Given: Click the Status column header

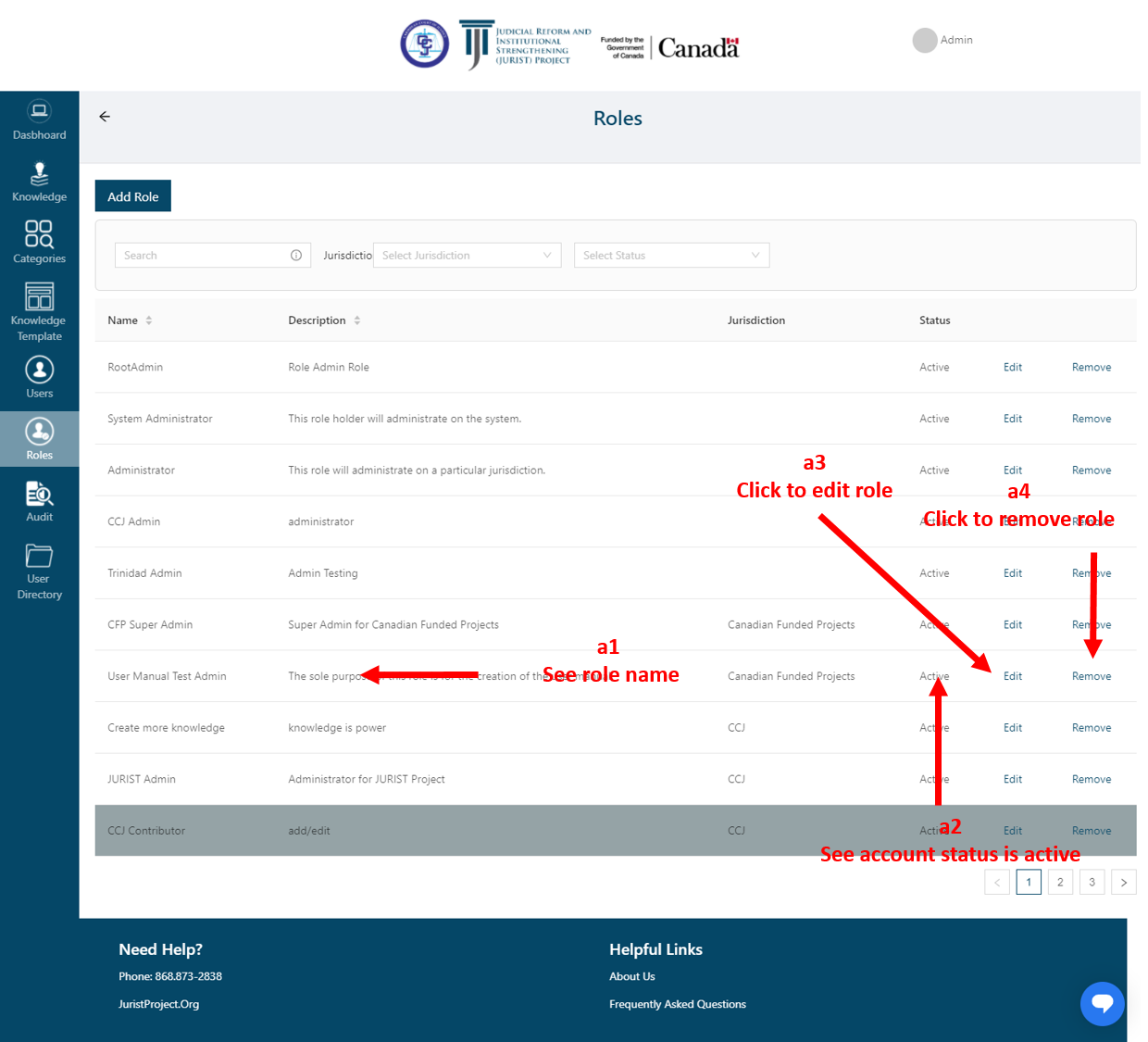Looking at the screenshot, I should click(x=935, y=320).
